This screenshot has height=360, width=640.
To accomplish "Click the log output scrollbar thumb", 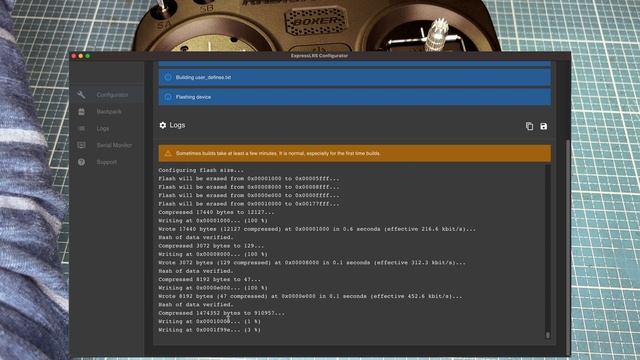I will pos(548,335).
